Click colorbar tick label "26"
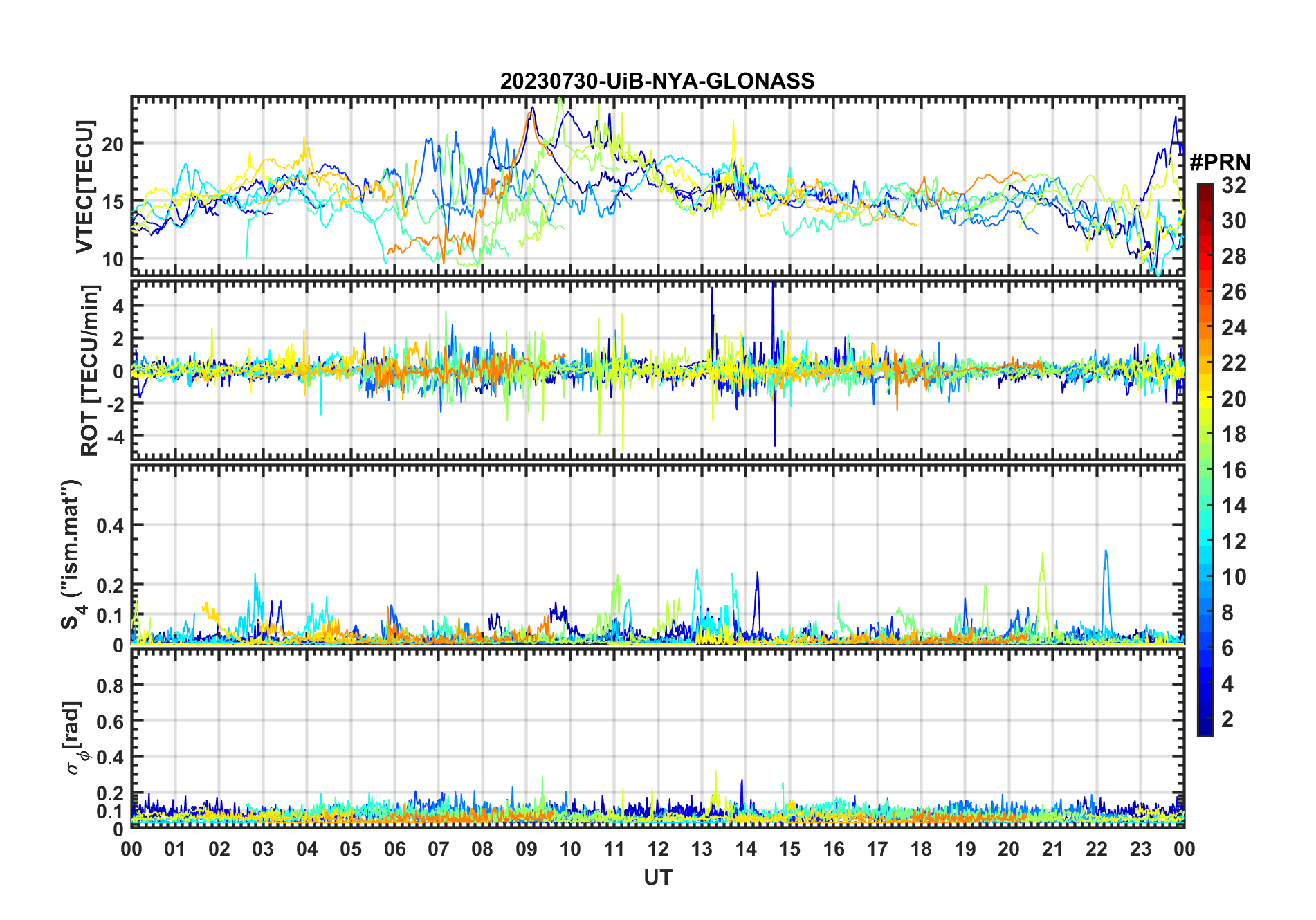Viewport: 1316px width, 920px height. click(x=1234, y=292)
